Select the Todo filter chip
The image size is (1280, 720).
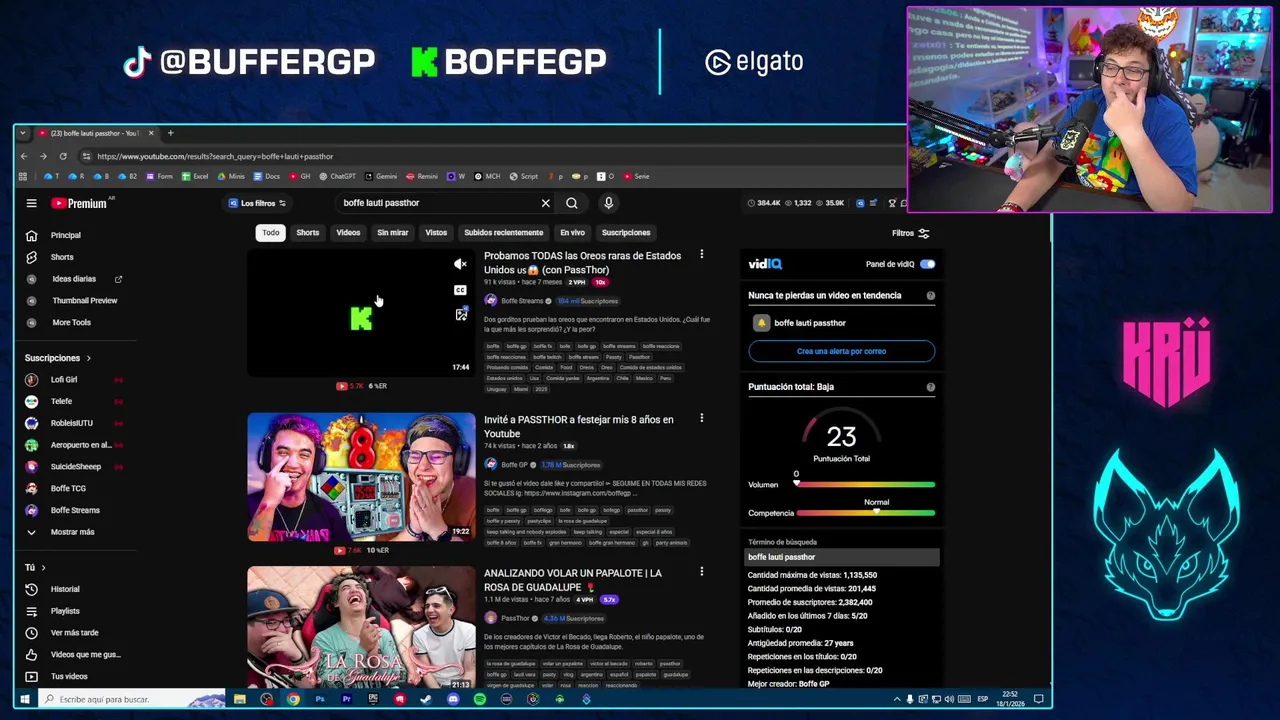(x=271, y=233)
